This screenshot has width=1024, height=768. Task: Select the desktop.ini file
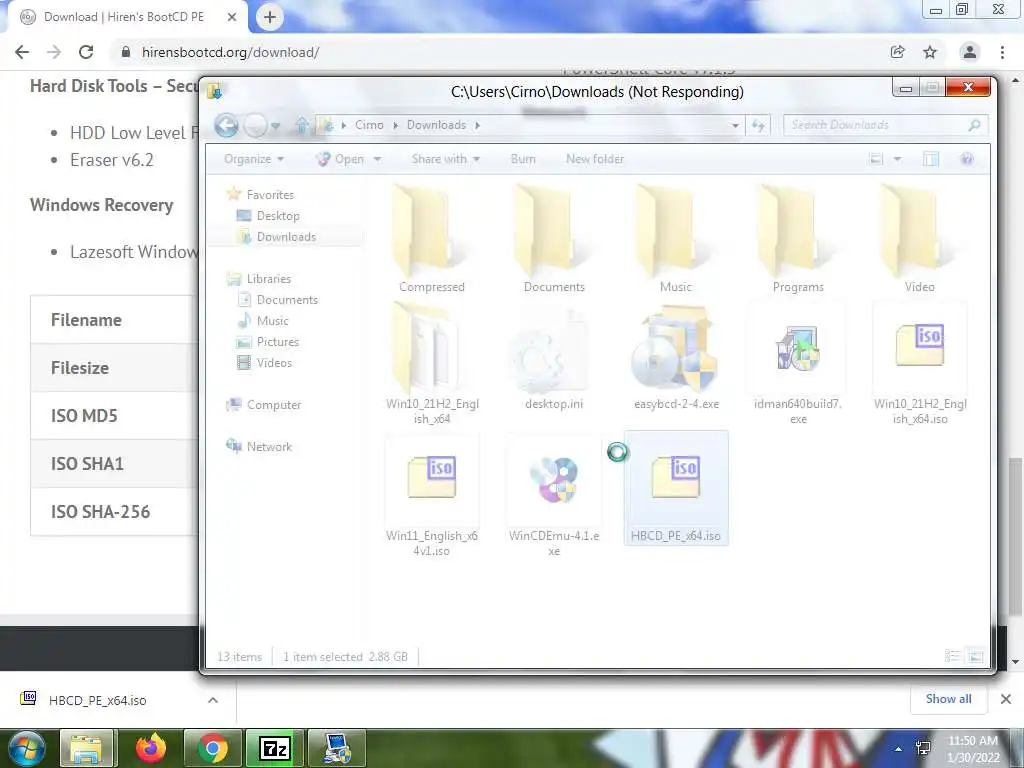coord(554,359)
